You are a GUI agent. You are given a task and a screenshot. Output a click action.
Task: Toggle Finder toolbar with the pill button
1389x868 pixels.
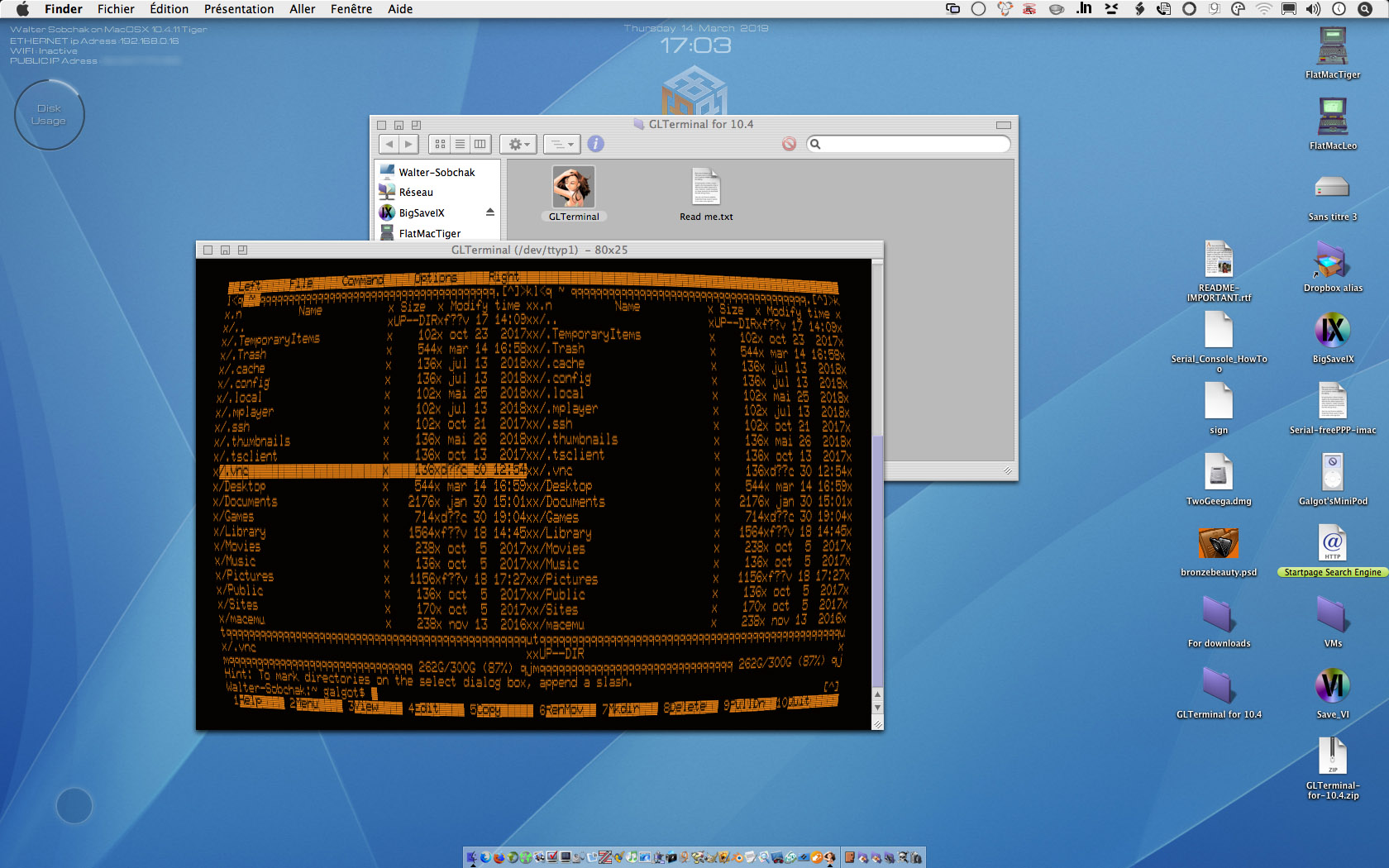[1003, 125]
